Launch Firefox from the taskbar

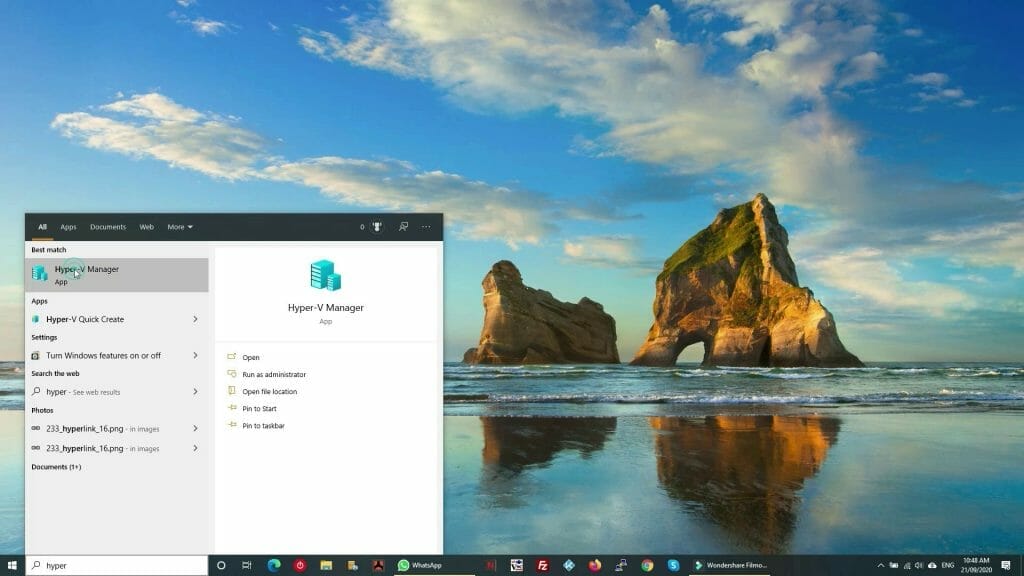point(594,563)
